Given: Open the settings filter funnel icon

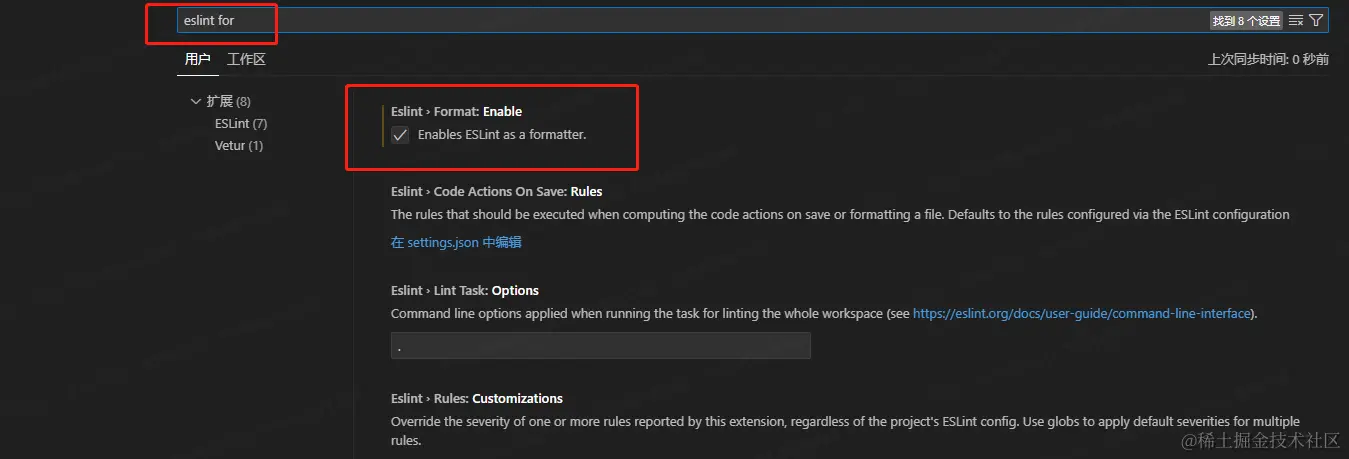Looking at the screenshot, I should coord(1316,20).
